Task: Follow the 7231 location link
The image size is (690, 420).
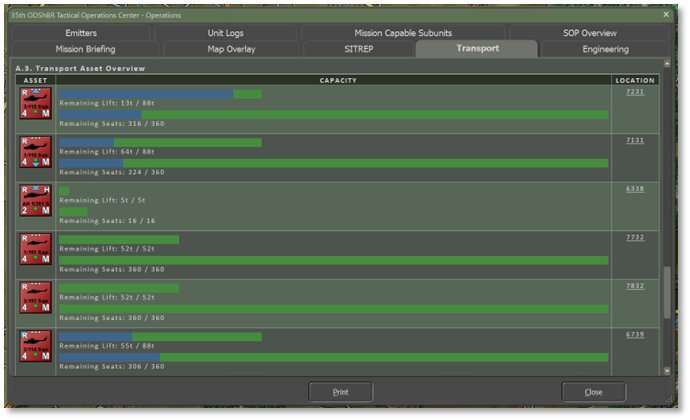Action: point(635,91)
